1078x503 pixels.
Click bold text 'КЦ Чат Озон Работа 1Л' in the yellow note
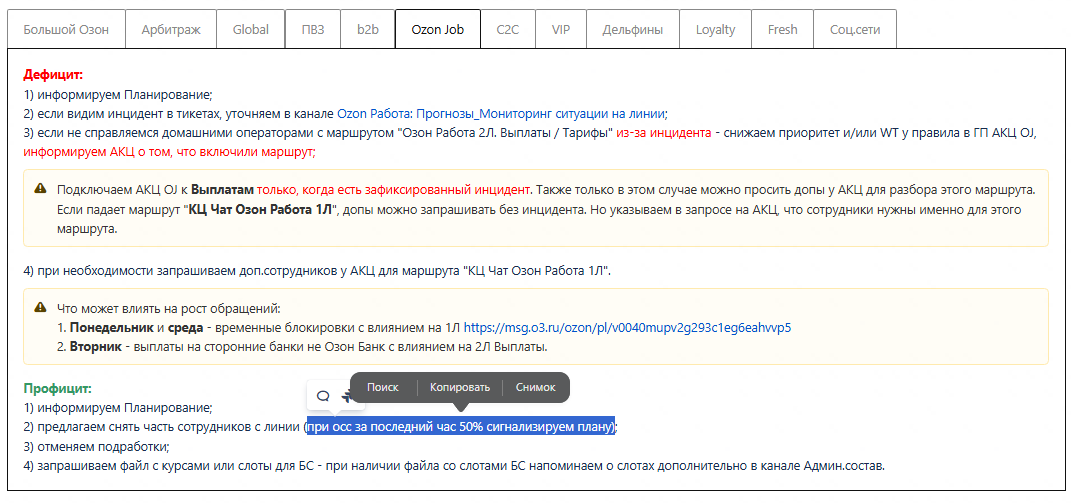(x=261, y=209)
